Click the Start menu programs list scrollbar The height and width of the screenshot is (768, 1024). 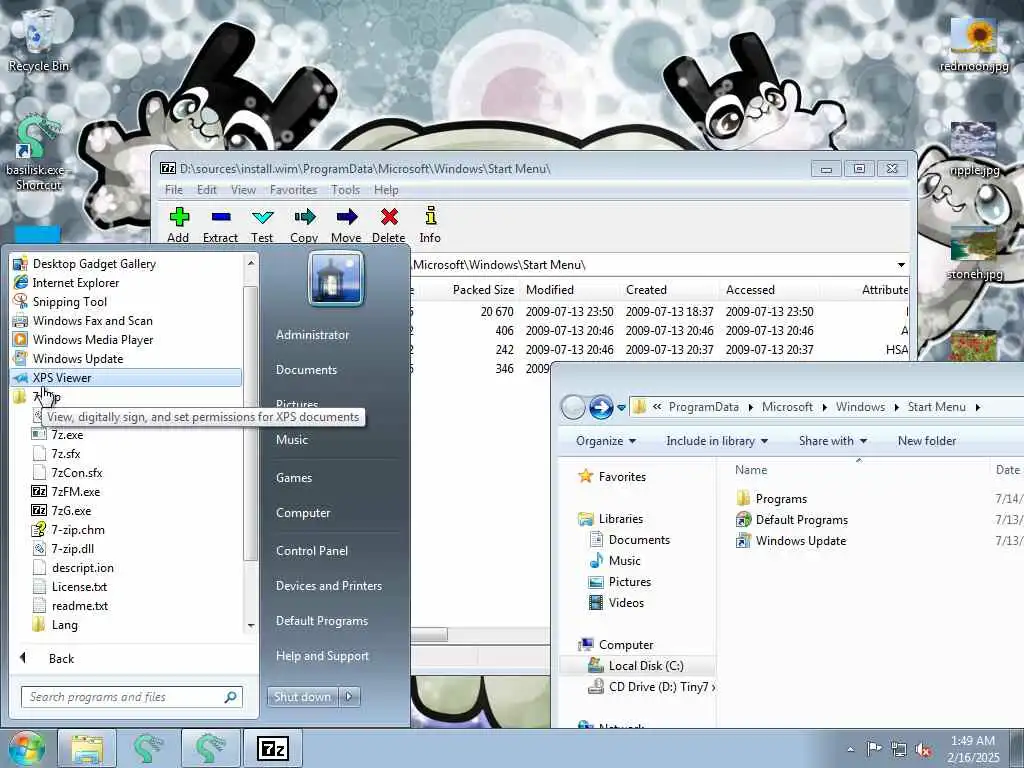tap(250, 423)
